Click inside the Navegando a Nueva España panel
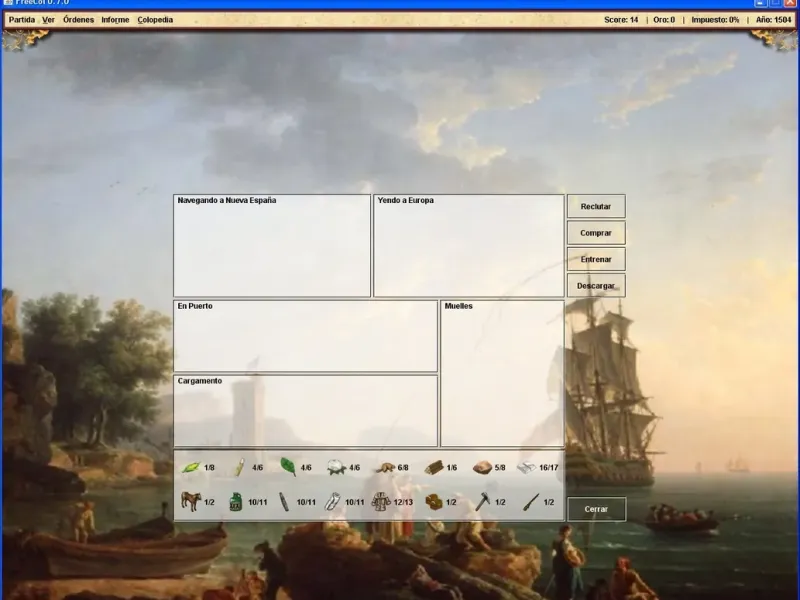Viewport: 800px width, 600px height. 272,245
